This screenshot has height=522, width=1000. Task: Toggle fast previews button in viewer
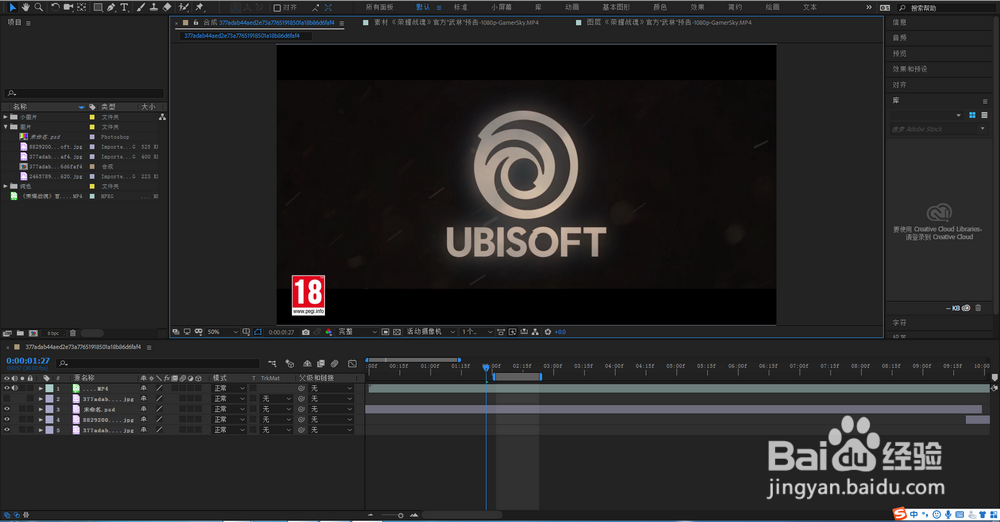click(x=512, y=332)
